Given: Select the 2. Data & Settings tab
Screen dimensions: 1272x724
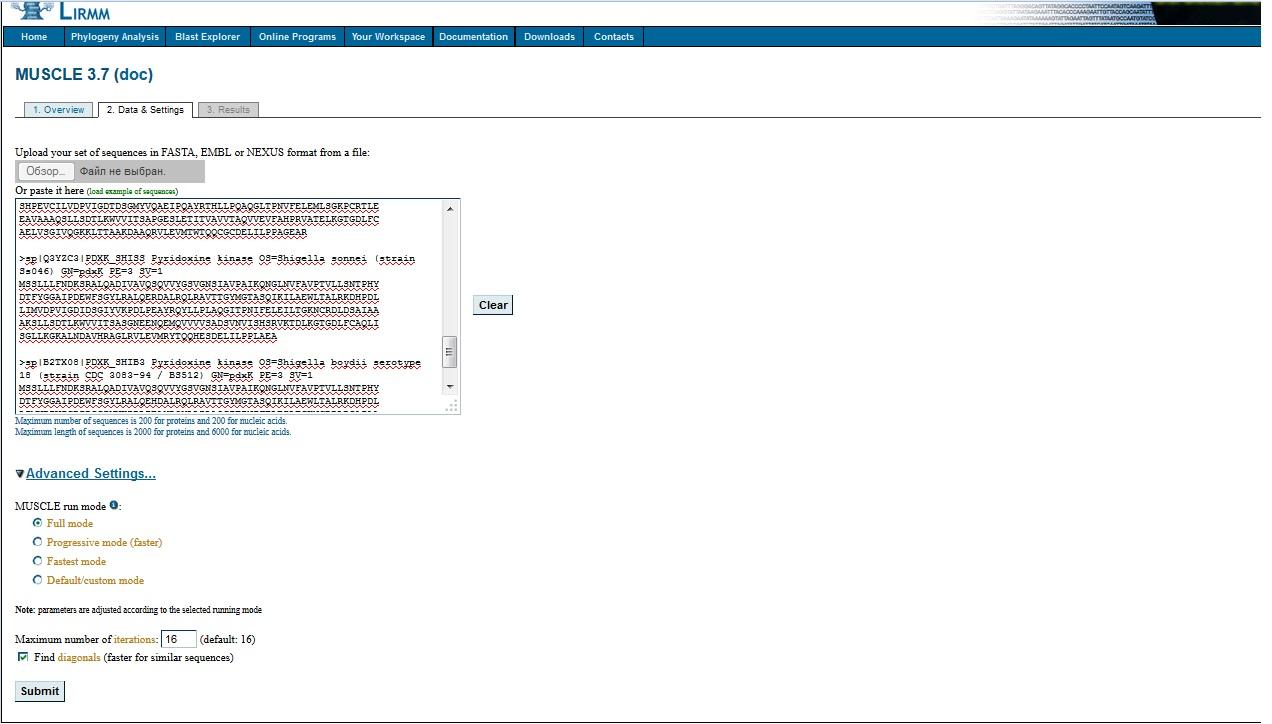Looking at the screenshot, I should (145, 110).
